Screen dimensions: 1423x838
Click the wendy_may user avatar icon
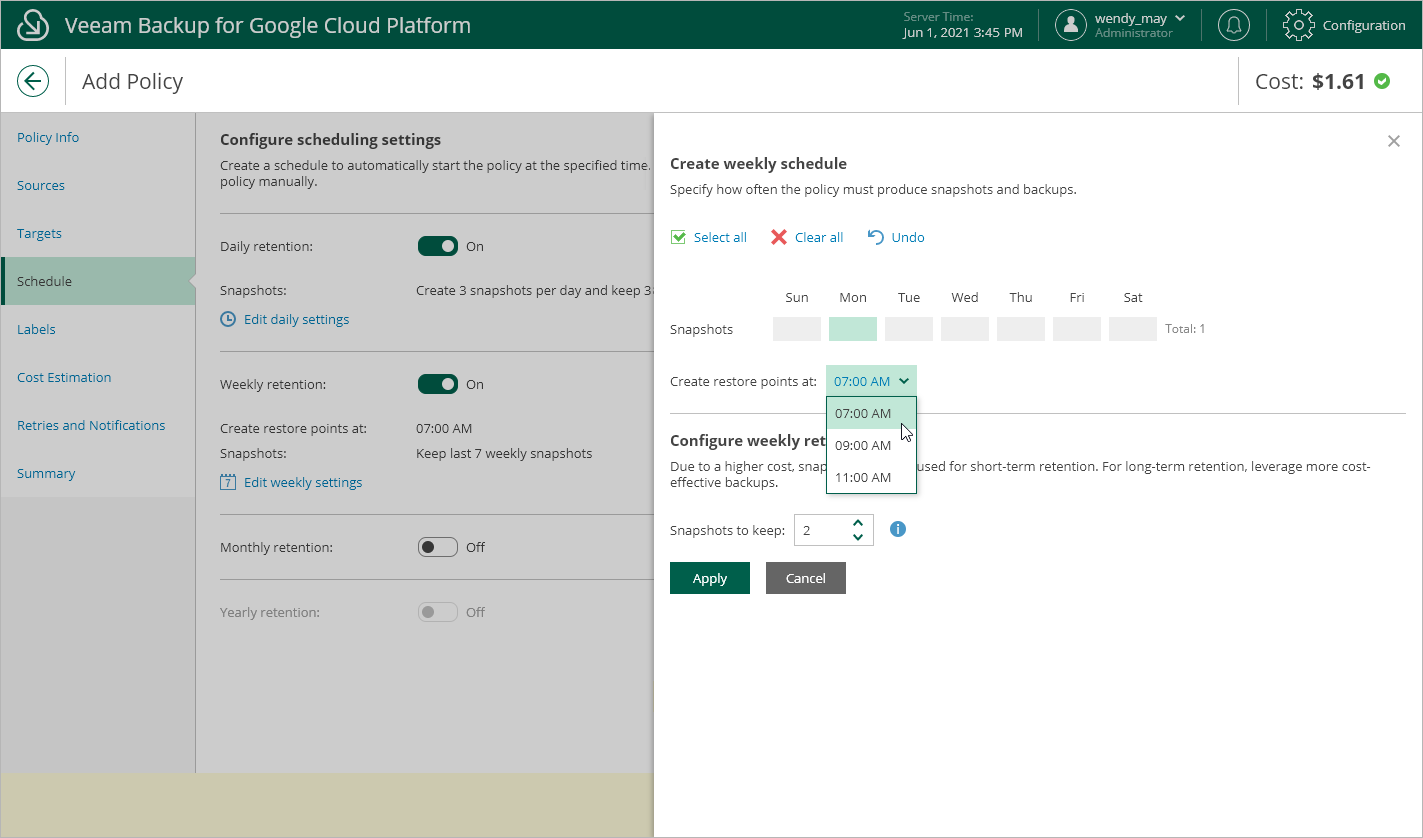coord(1071,25)
